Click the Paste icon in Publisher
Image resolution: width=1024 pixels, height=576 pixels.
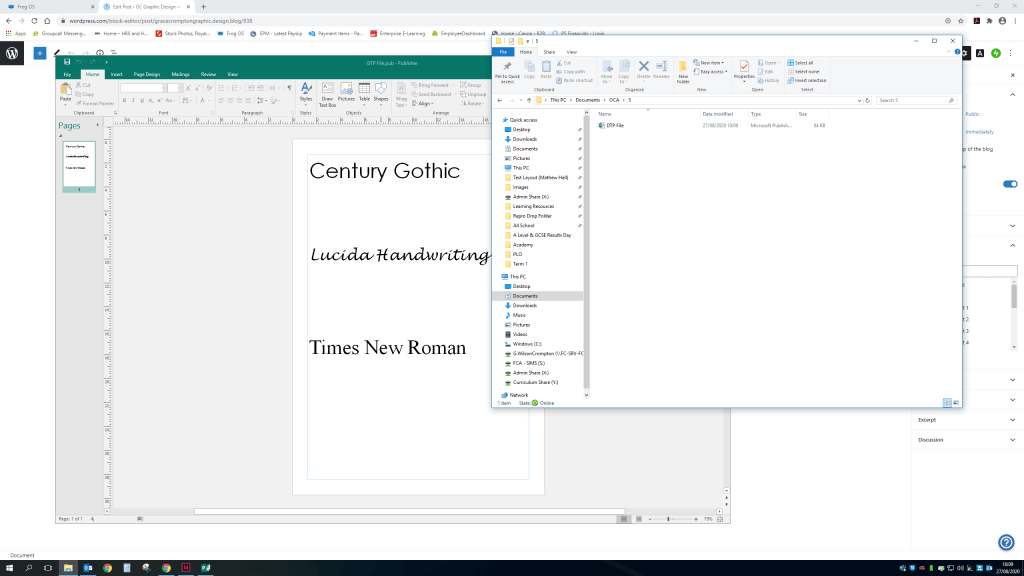coord(66,93)
